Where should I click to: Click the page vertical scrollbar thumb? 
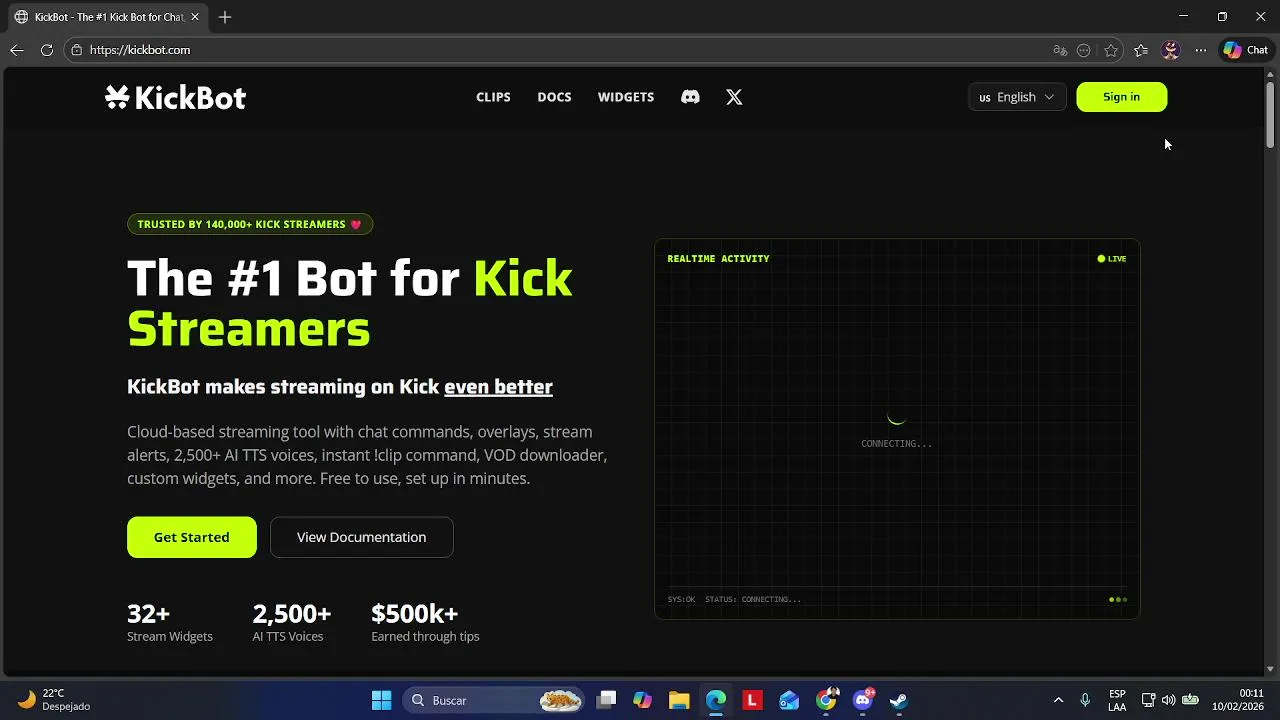pos(1270,115)
